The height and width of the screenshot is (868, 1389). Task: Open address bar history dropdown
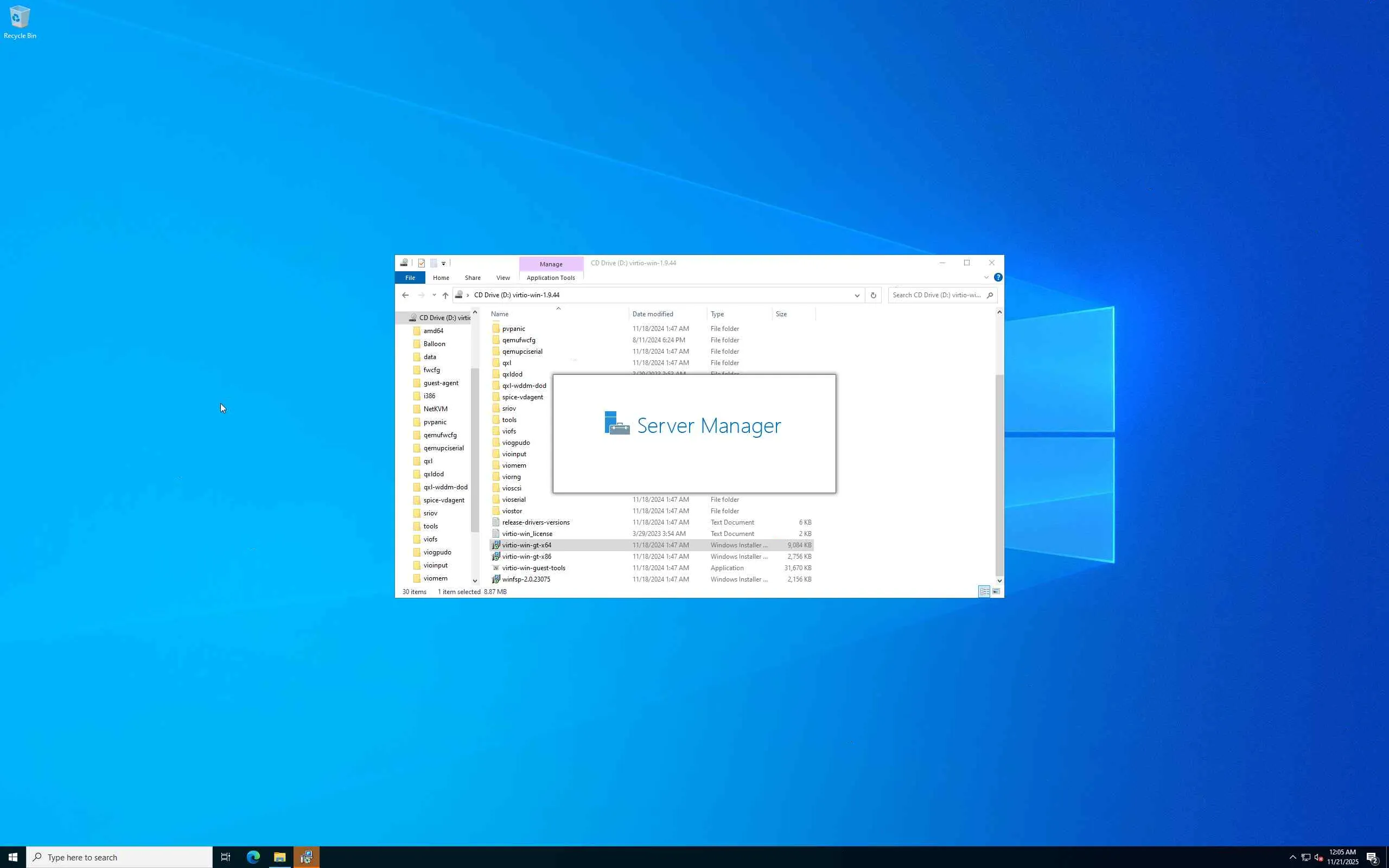[857, 295]
